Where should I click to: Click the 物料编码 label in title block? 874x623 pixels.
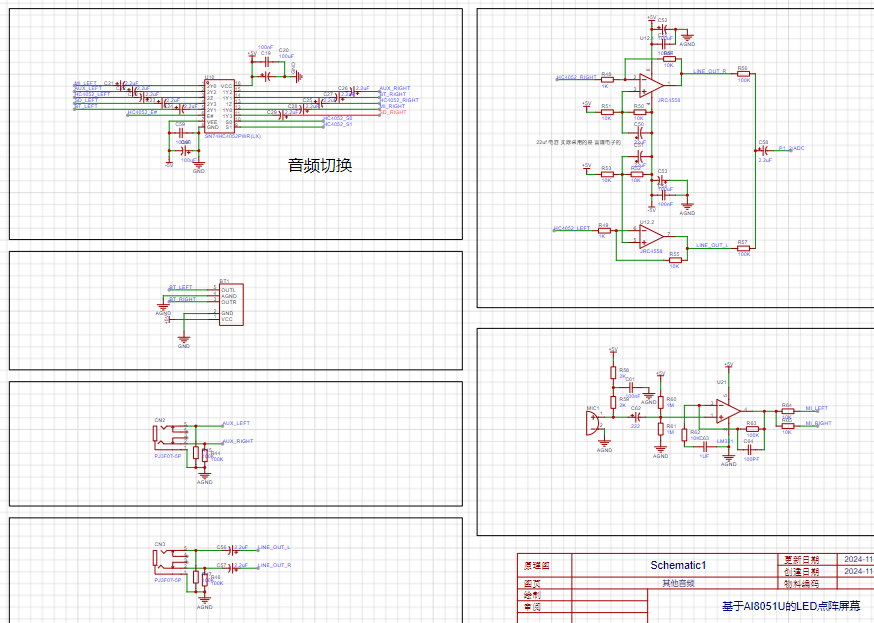(x=802, y=583)
